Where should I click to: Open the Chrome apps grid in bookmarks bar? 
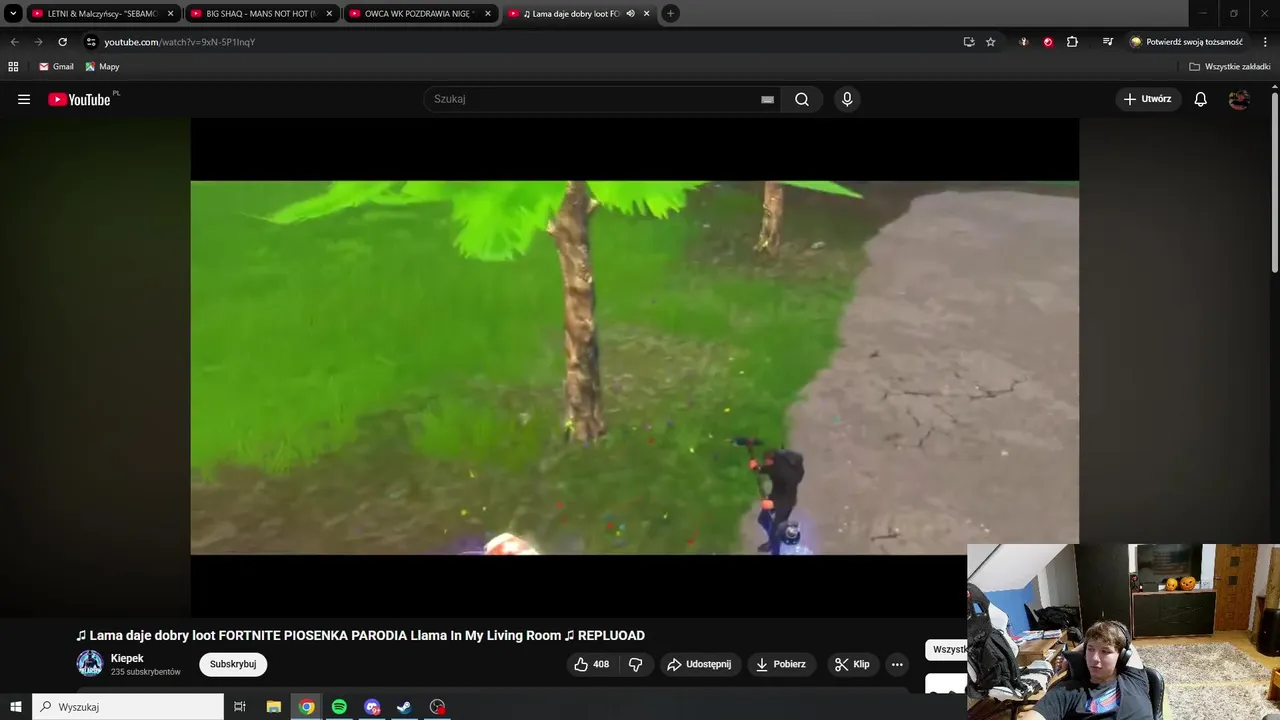pyautogui.click(x=13, y=66)
